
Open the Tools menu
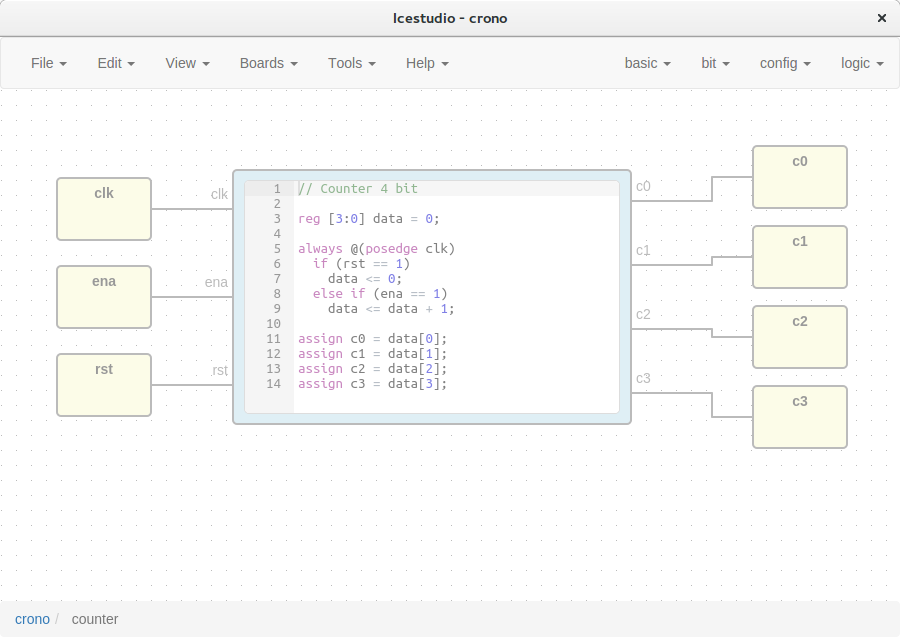pyautogui.click(x=352, y=63)
